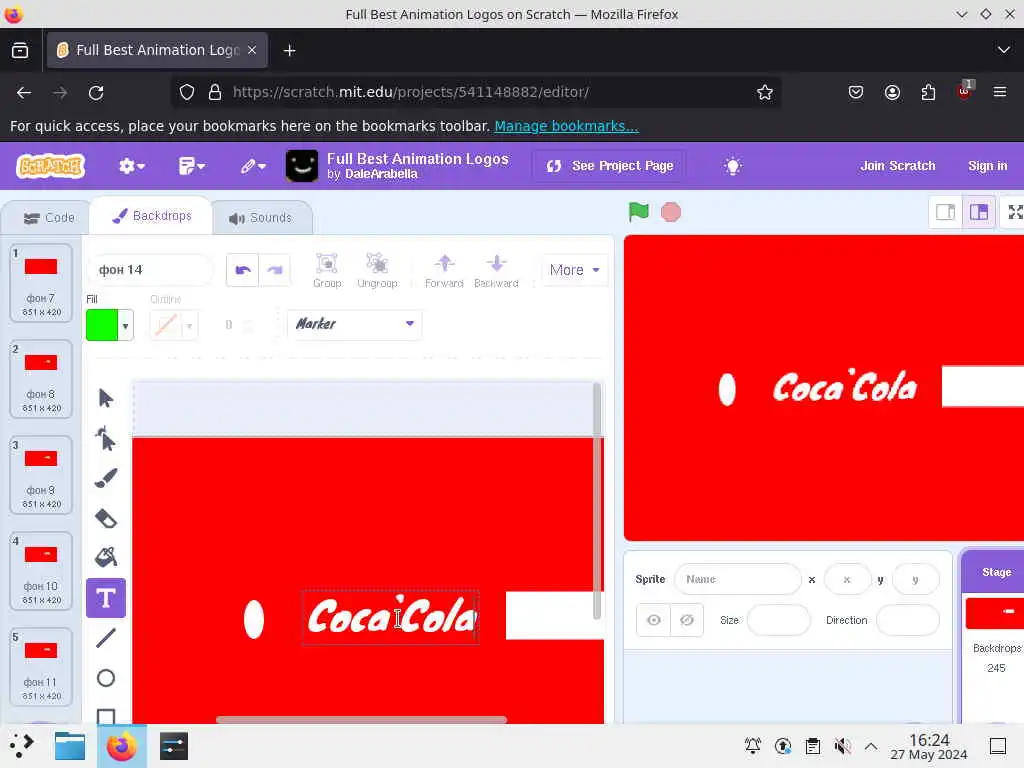
Task: Hide the sprite with crossed eye icon
Action: point(686,620)
